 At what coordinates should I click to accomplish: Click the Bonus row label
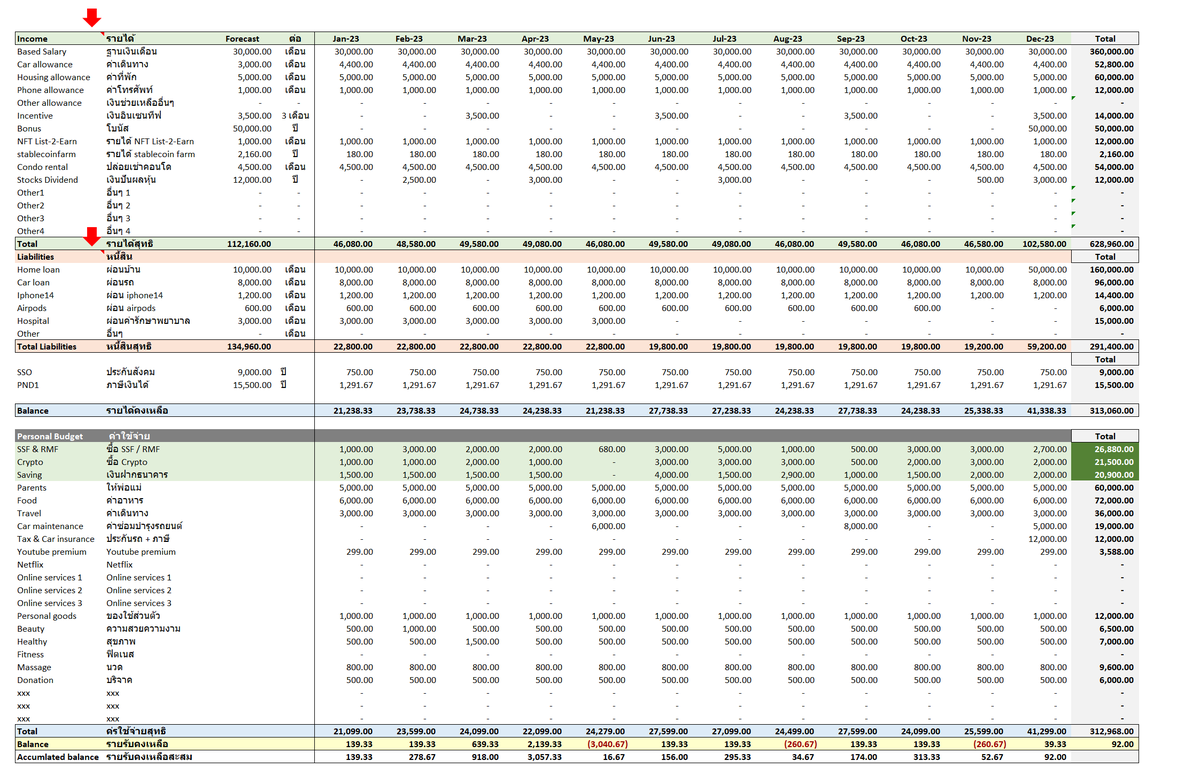29,129
